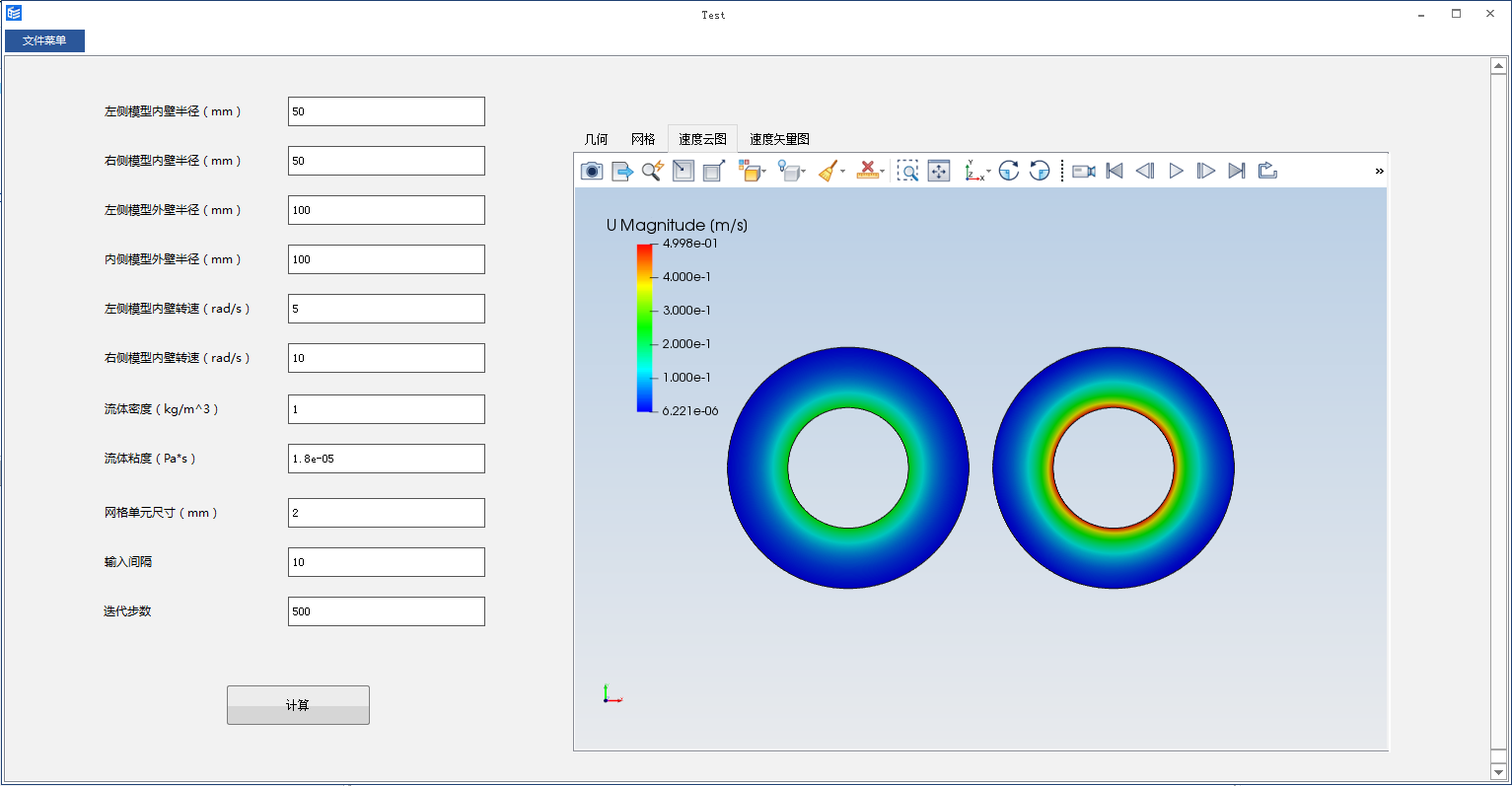Image resolution: width=1512 pixels, height=786 pixels.
Task: Click the 右侧模型内壁转速 input field
Action: click(x=387, y=358)
